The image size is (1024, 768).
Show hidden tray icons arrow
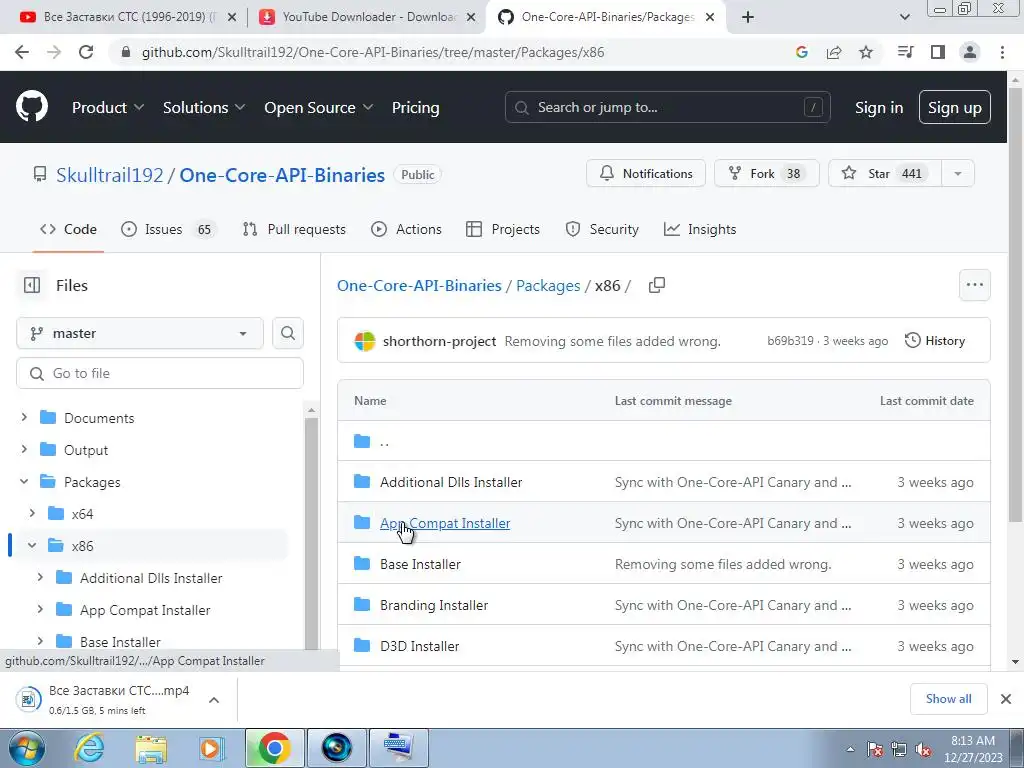[x=850, y=749]
